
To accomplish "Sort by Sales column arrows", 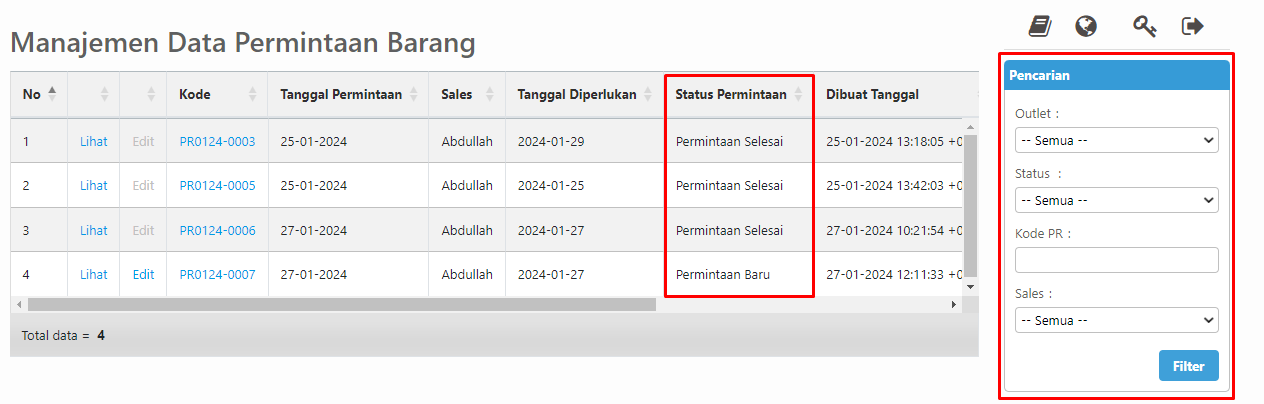I will (x=489, y=95).
